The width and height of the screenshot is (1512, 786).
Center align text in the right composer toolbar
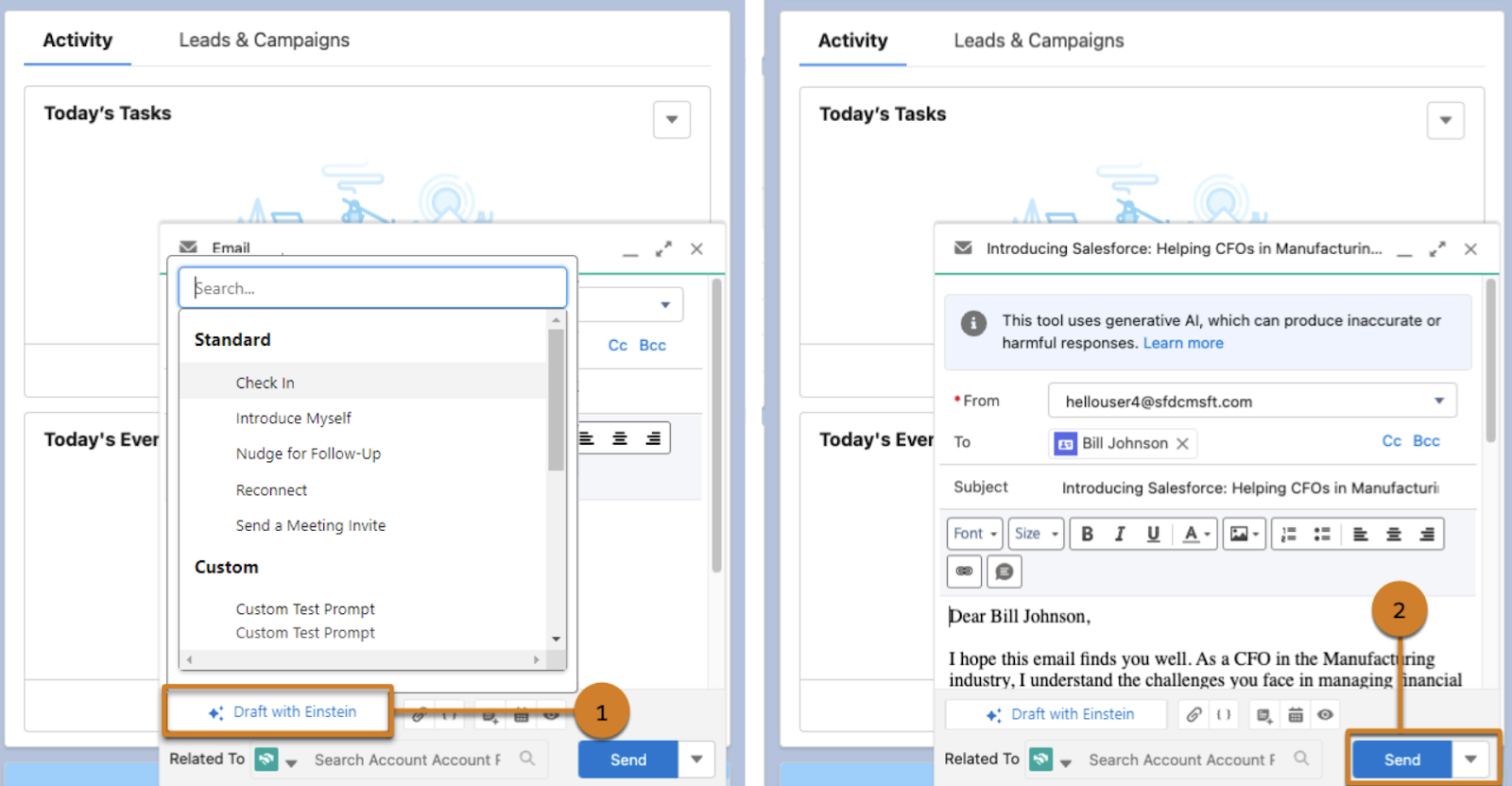click(x=1394, y=534)
